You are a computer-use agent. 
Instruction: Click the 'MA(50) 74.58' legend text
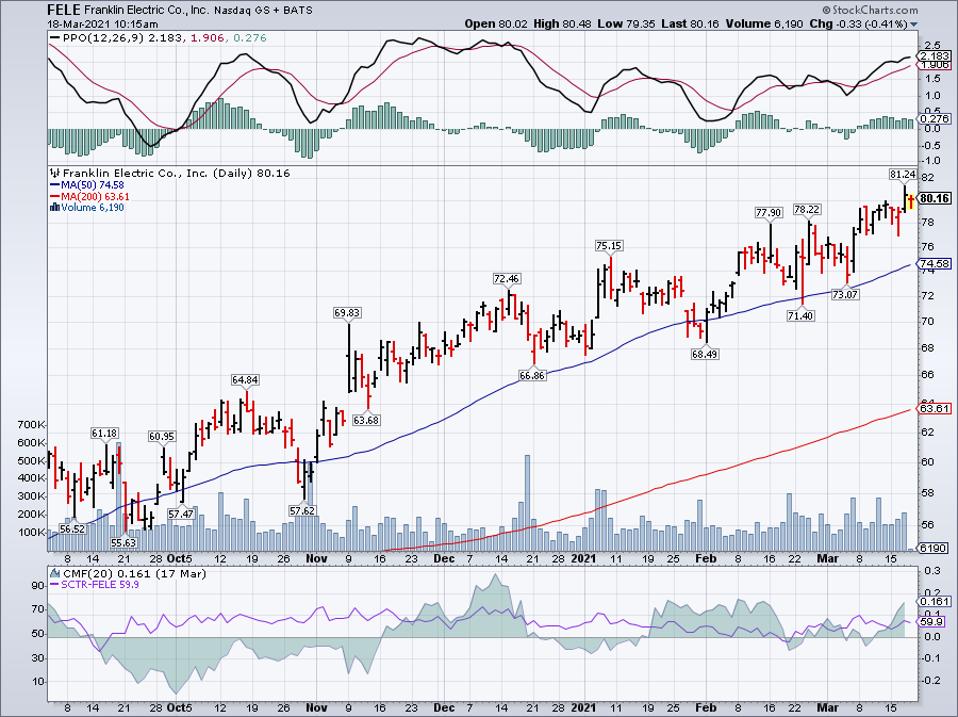[92, 185]
